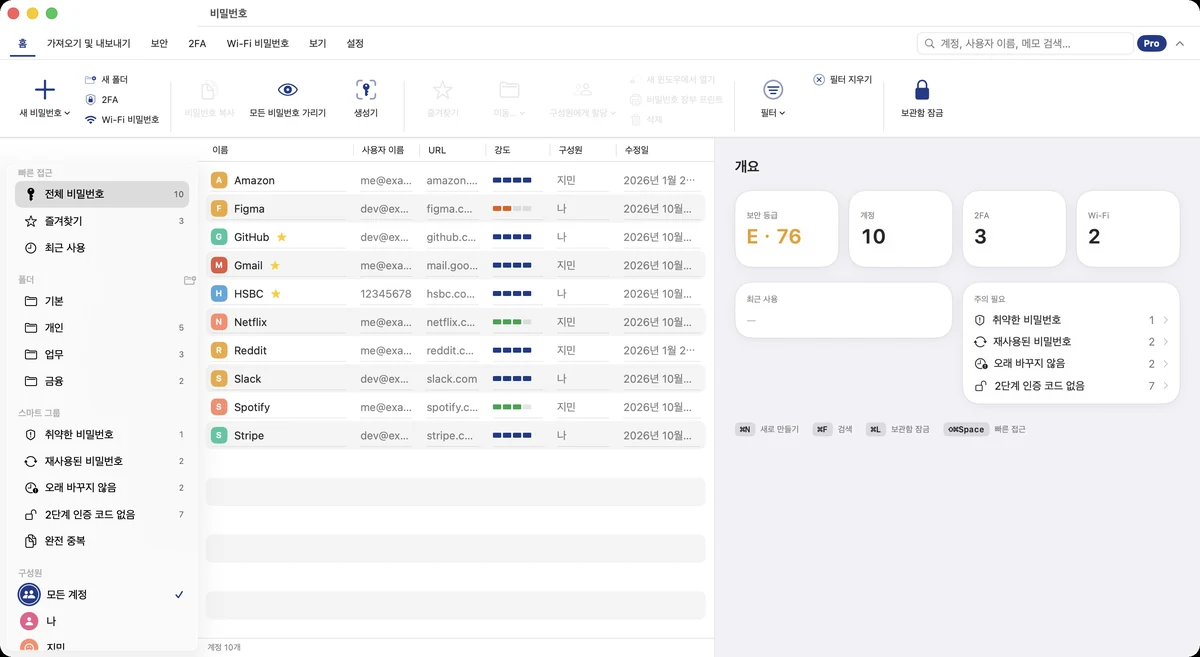1200x657 pixels.
Task: Select the 전체 비밀번호 sidebar item
Action: (x=102, y=194)
